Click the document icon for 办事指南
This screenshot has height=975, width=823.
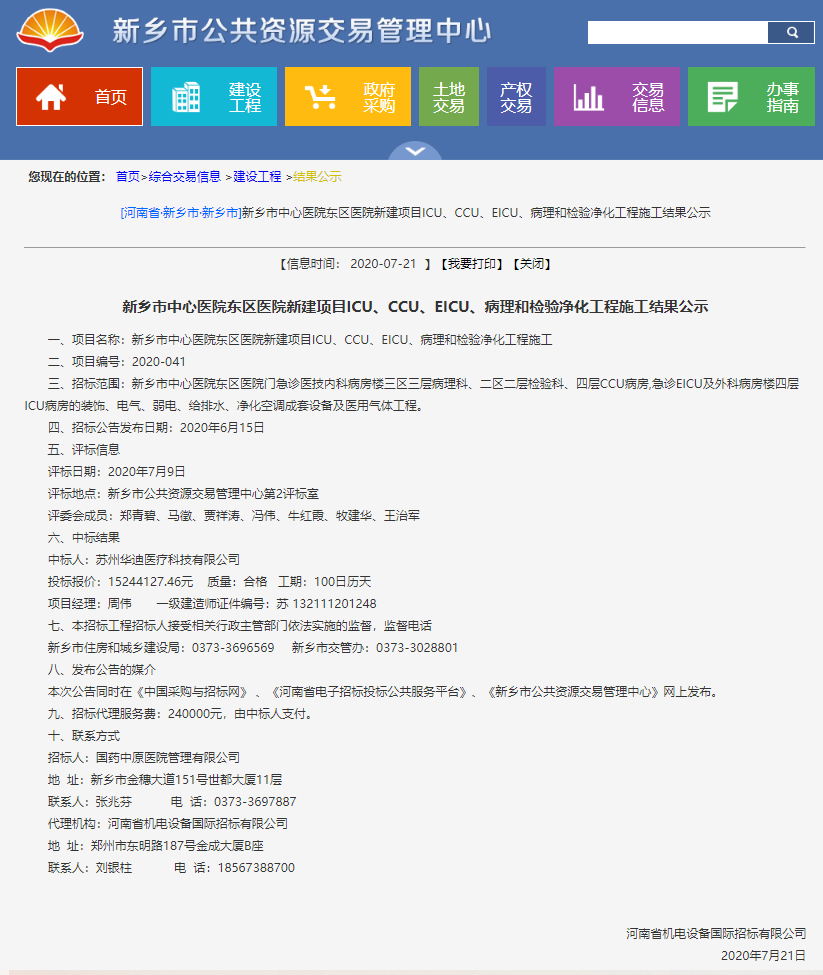pos(722,97)
